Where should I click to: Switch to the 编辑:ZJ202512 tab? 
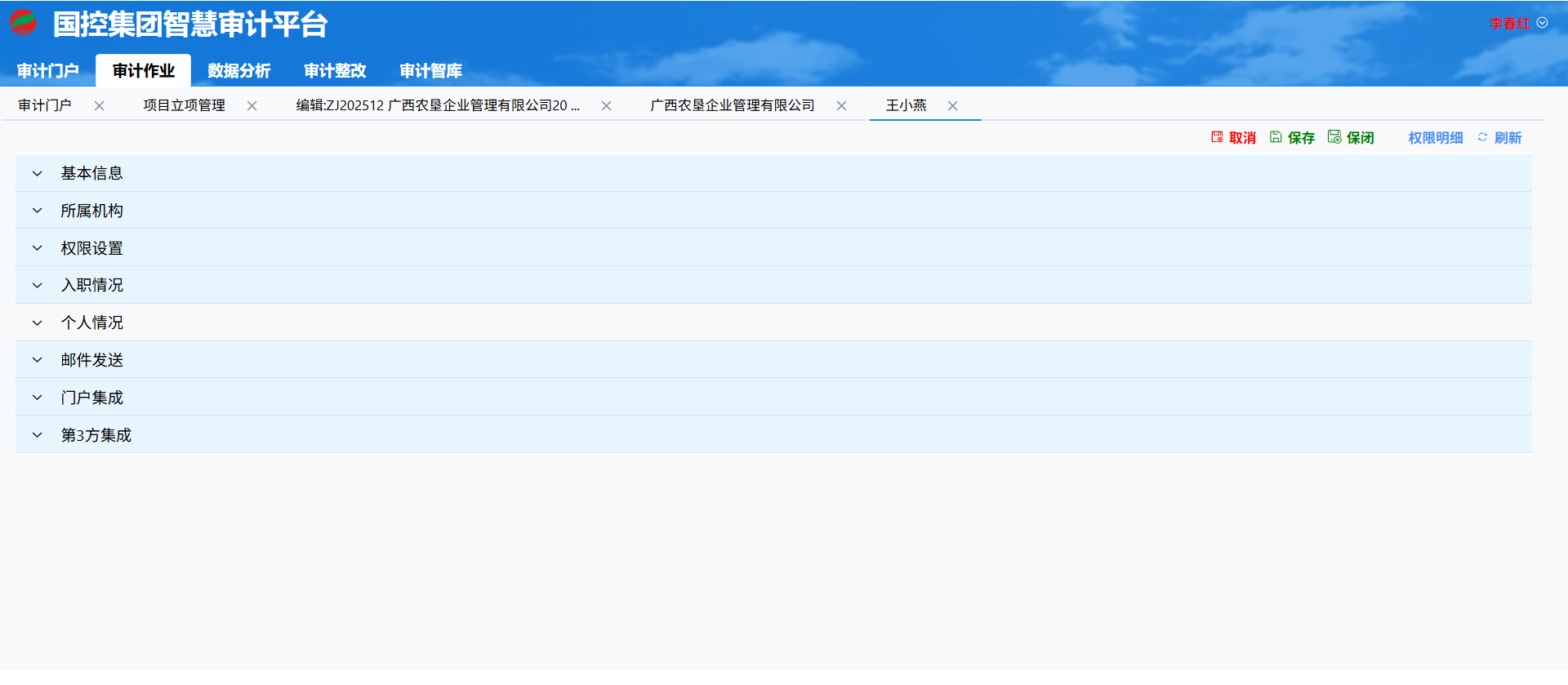click(x=438, y=106)
